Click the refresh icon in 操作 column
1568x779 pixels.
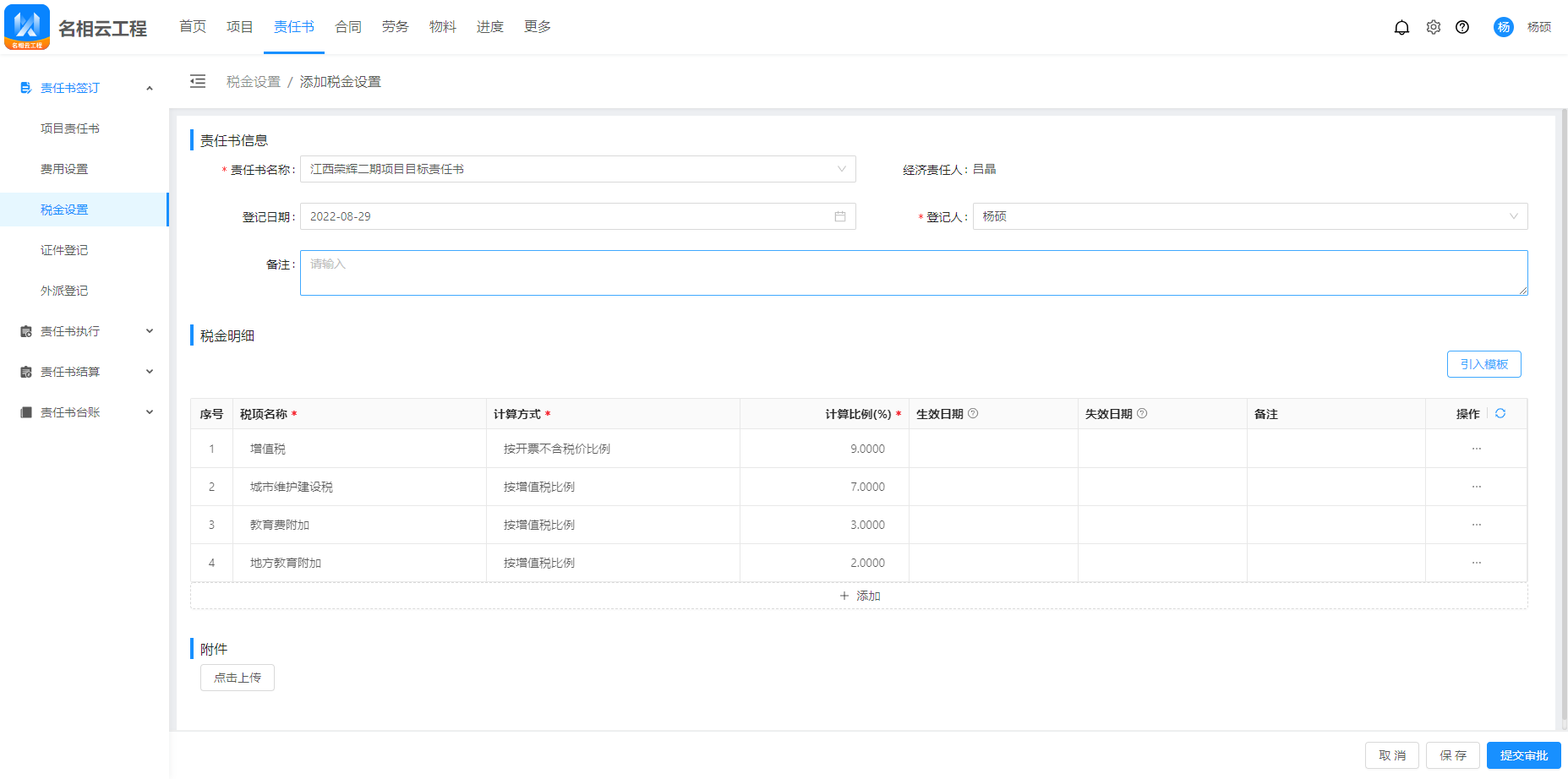coord(1500,413)
